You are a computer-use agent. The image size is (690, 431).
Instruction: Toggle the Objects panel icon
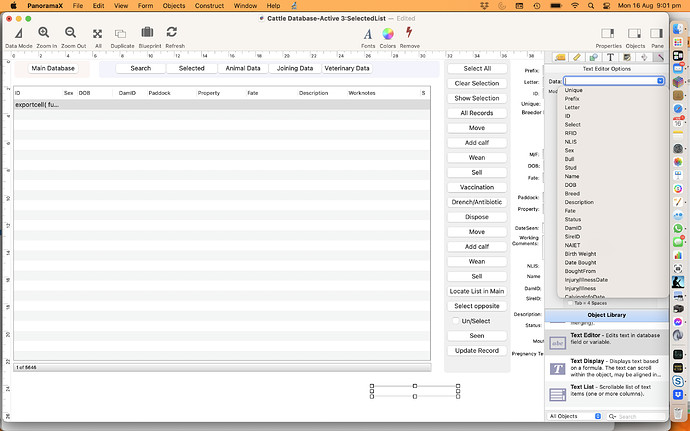tap(634, 33)
